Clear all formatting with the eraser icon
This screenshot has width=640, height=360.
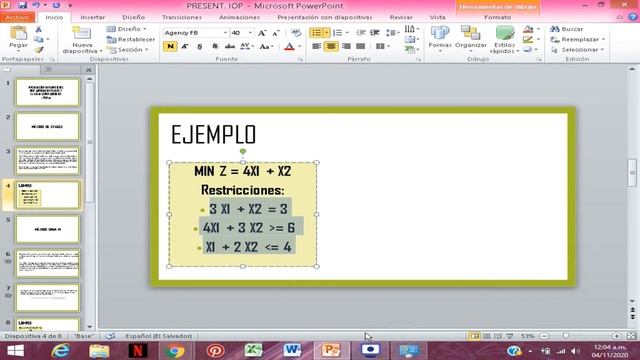296,33
